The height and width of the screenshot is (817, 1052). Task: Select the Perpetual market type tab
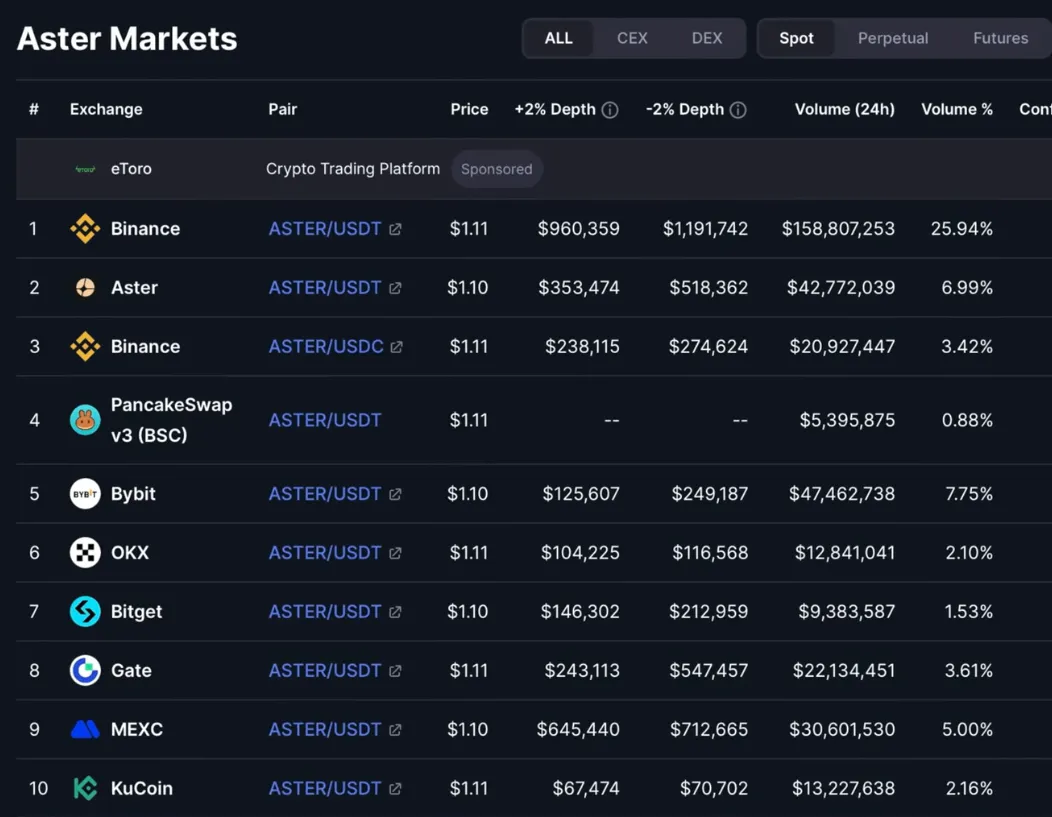893,38
